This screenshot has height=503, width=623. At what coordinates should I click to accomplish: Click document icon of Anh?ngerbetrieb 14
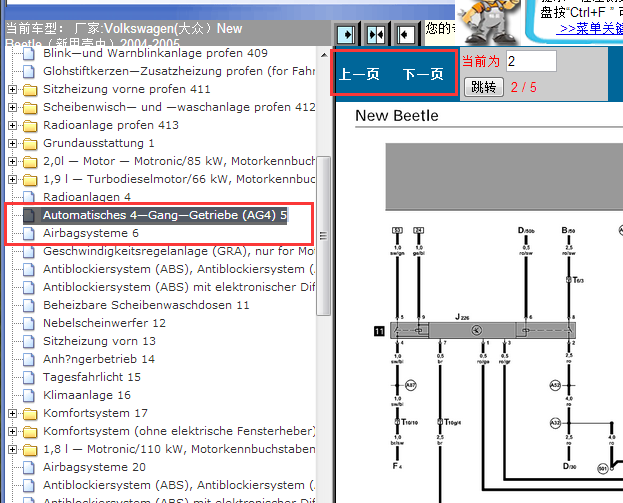[29, 359]
